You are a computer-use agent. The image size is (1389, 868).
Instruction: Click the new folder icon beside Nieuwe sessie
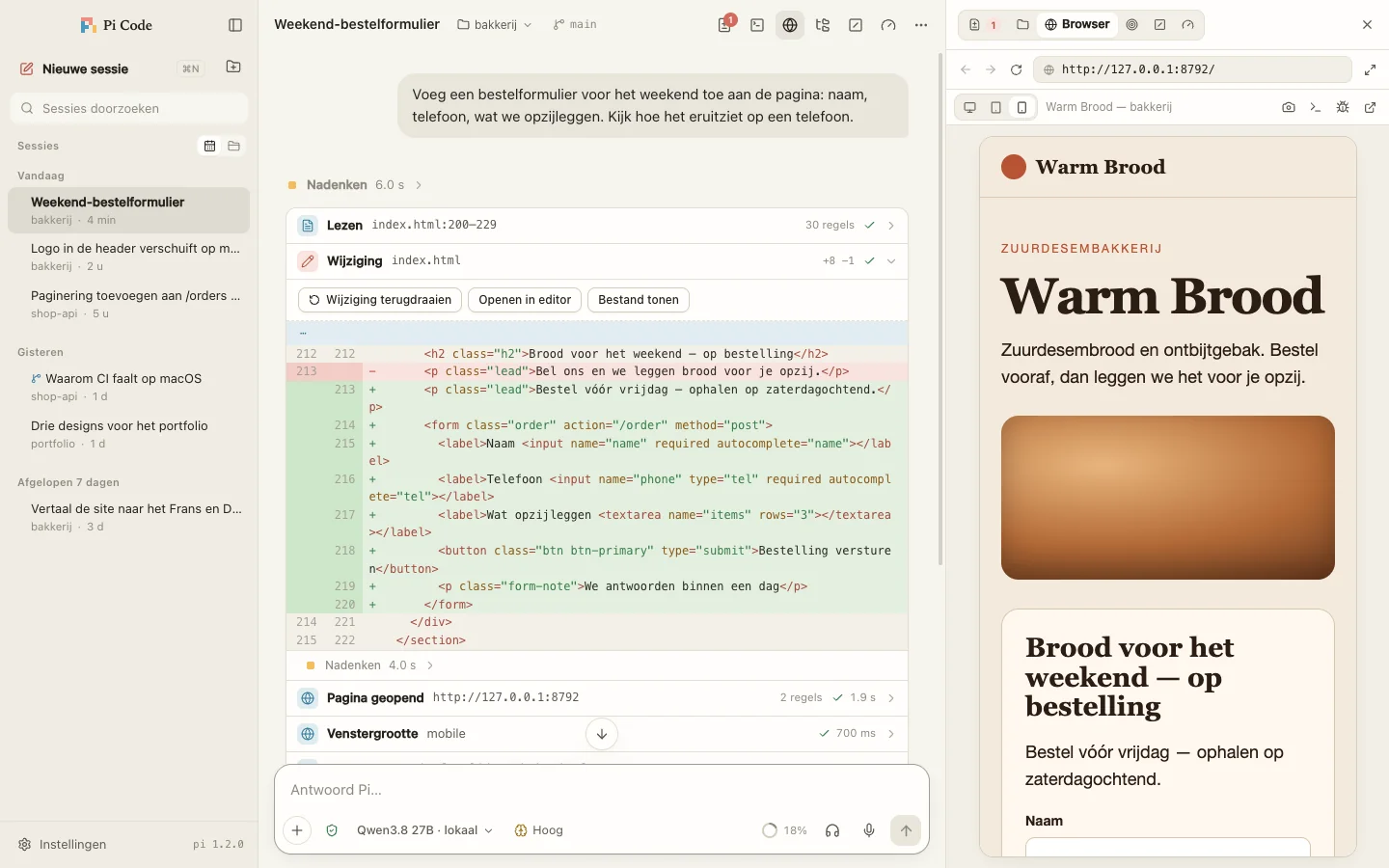233,67
